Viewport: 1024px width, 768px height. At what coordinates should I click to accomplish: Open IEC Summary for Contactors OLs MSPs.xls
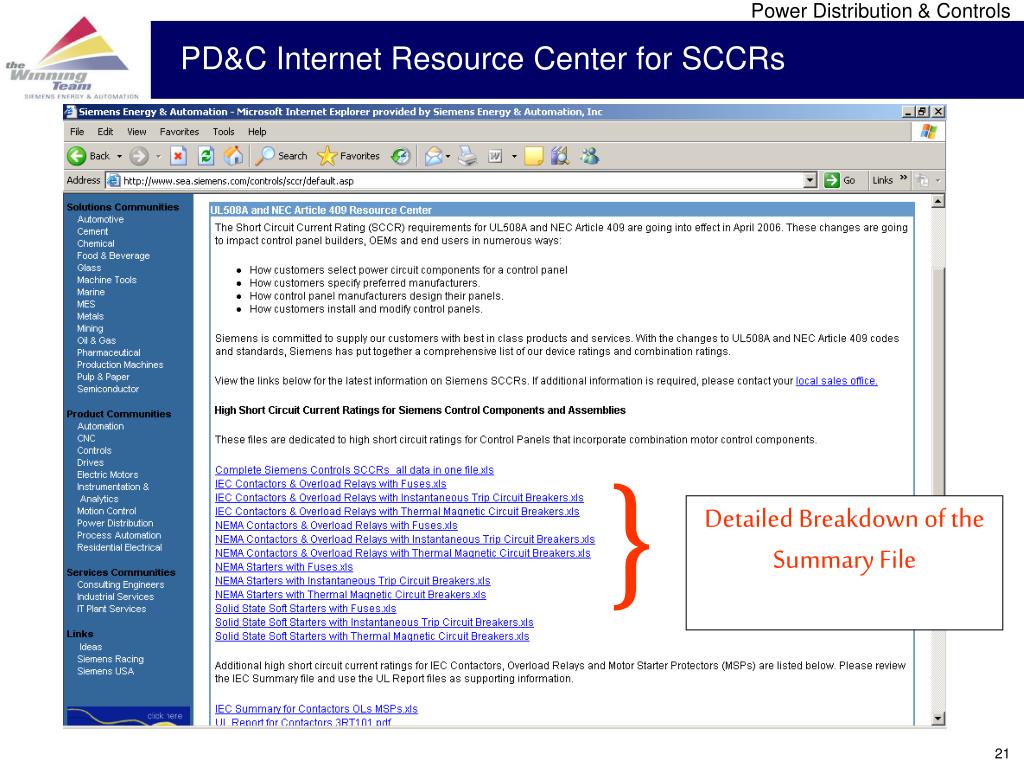tap(316, 709)
